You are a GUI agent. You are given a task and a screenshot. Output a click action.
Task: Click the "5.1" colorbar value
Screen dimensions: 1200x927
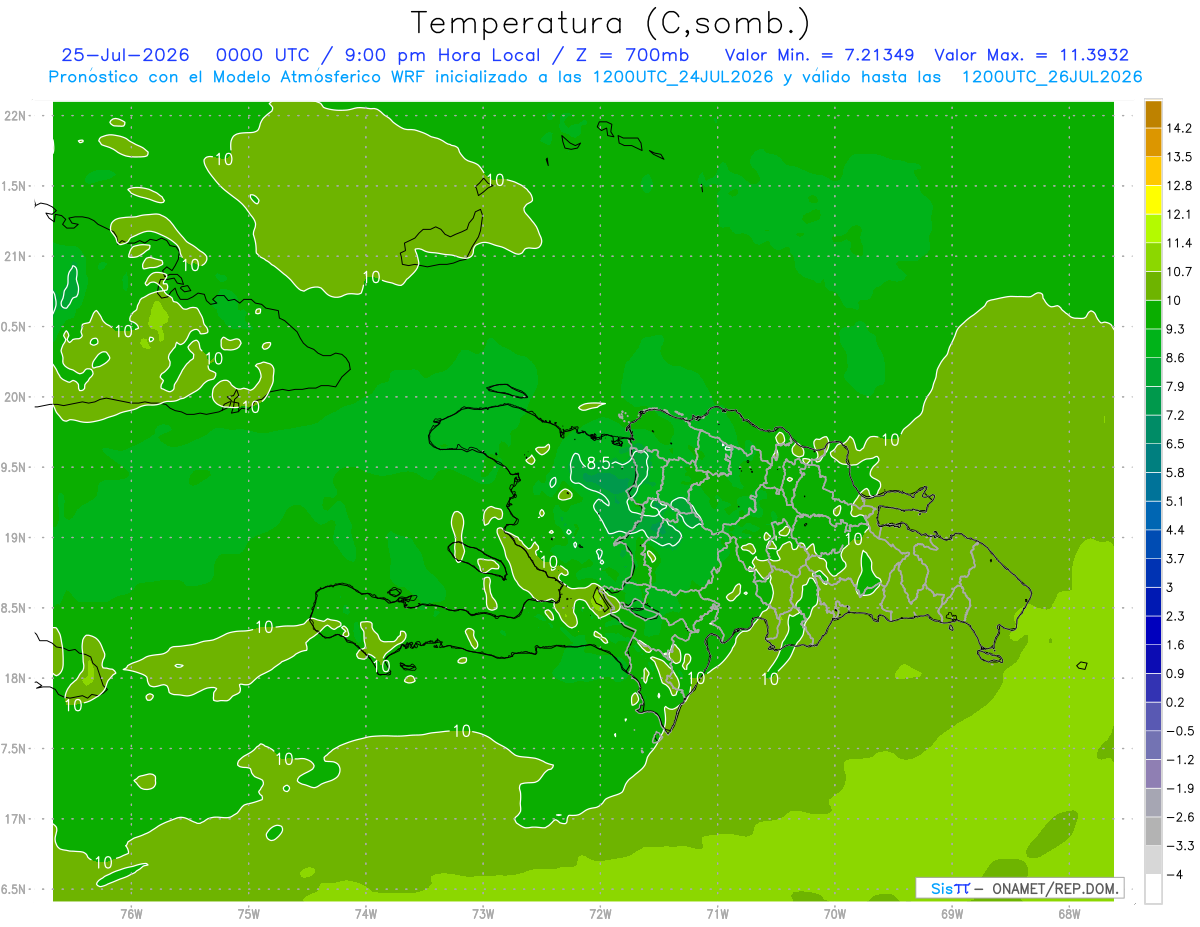(x=1175, y=501)
